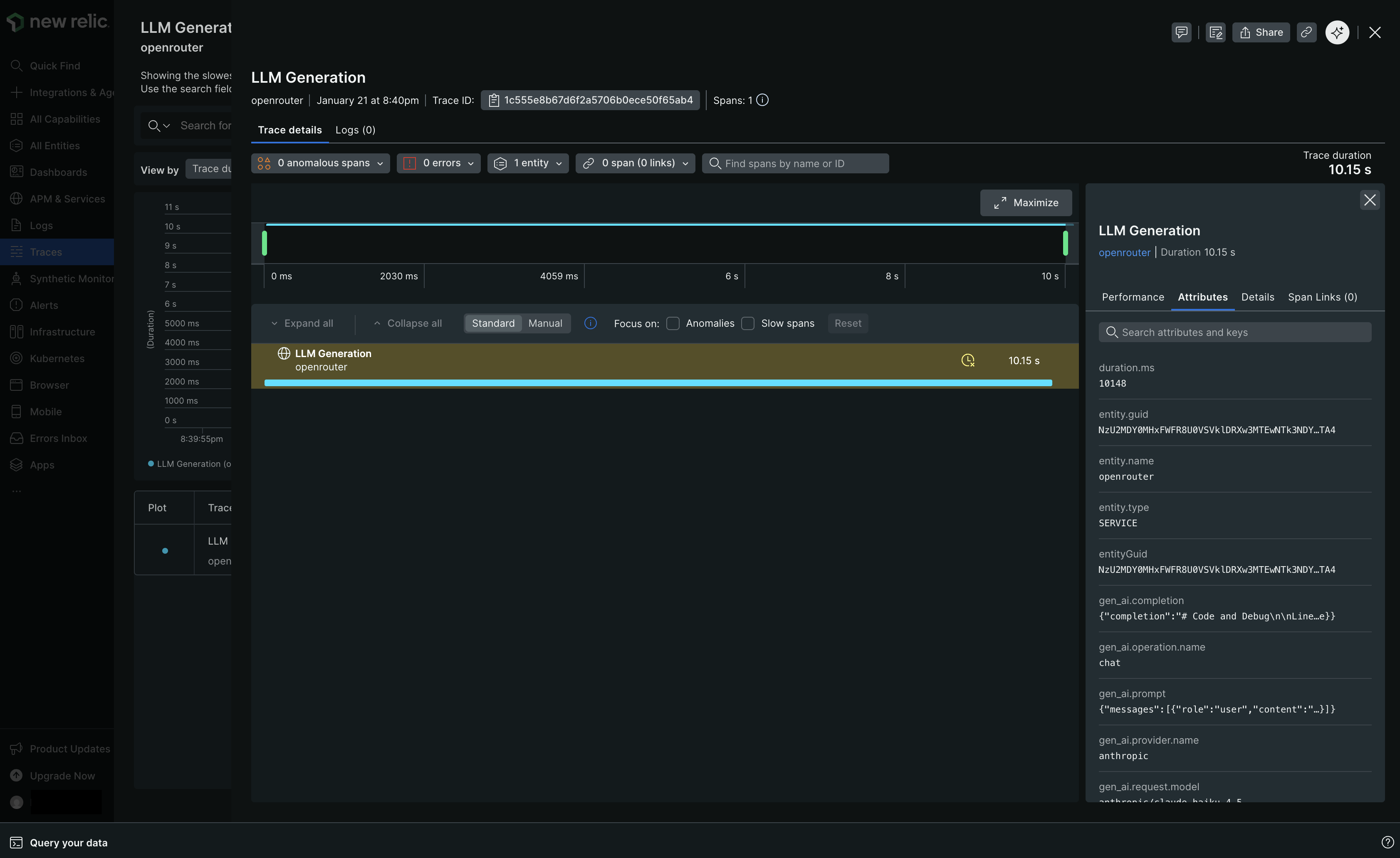Image resolution: width=1400 pixels, height=858 pixels.
Task: Switch to the Logs (0) tab
Action: click(355, 130)
